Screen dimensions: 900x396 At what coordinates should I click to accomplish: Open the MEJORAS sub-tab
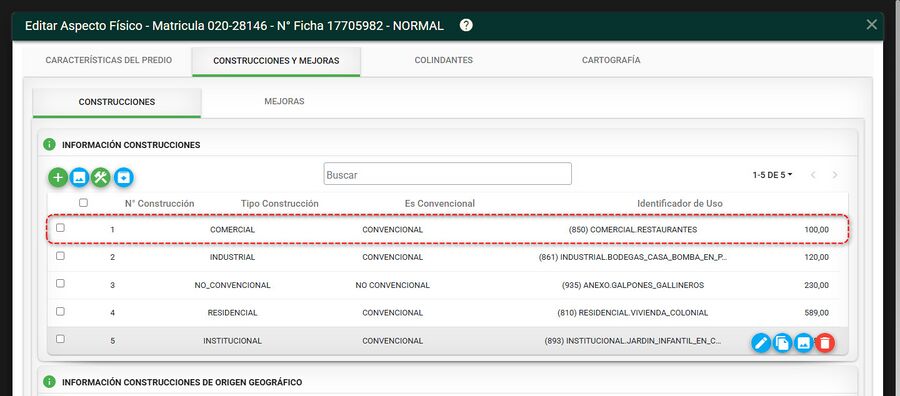pyautogui.click(x=284, y=102)
